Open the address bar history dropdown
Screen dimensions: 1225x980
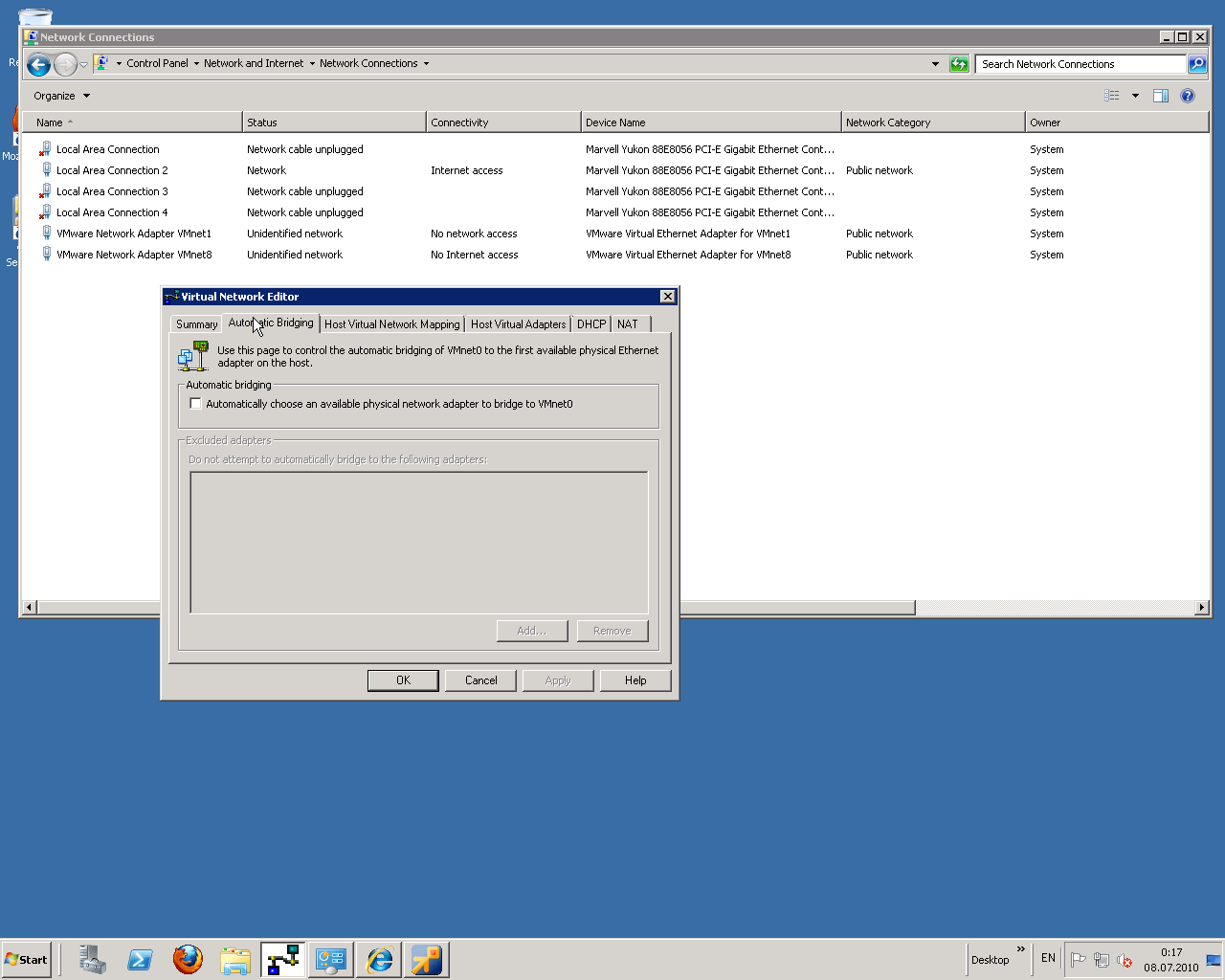click(935, 64)
